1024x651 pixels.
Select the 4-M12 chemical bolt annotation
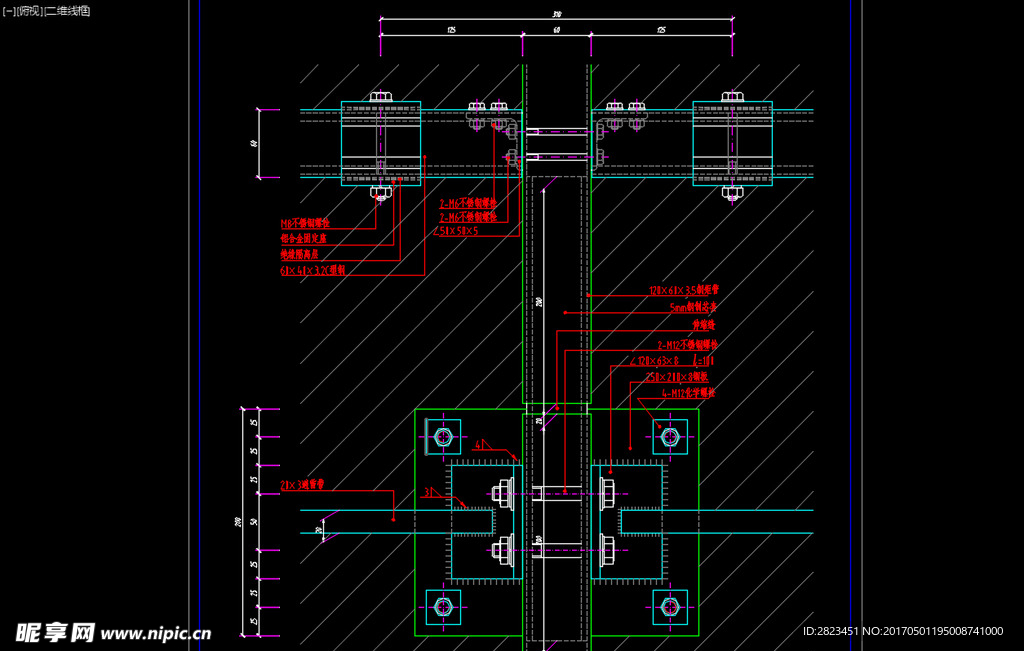coord(688,393)
